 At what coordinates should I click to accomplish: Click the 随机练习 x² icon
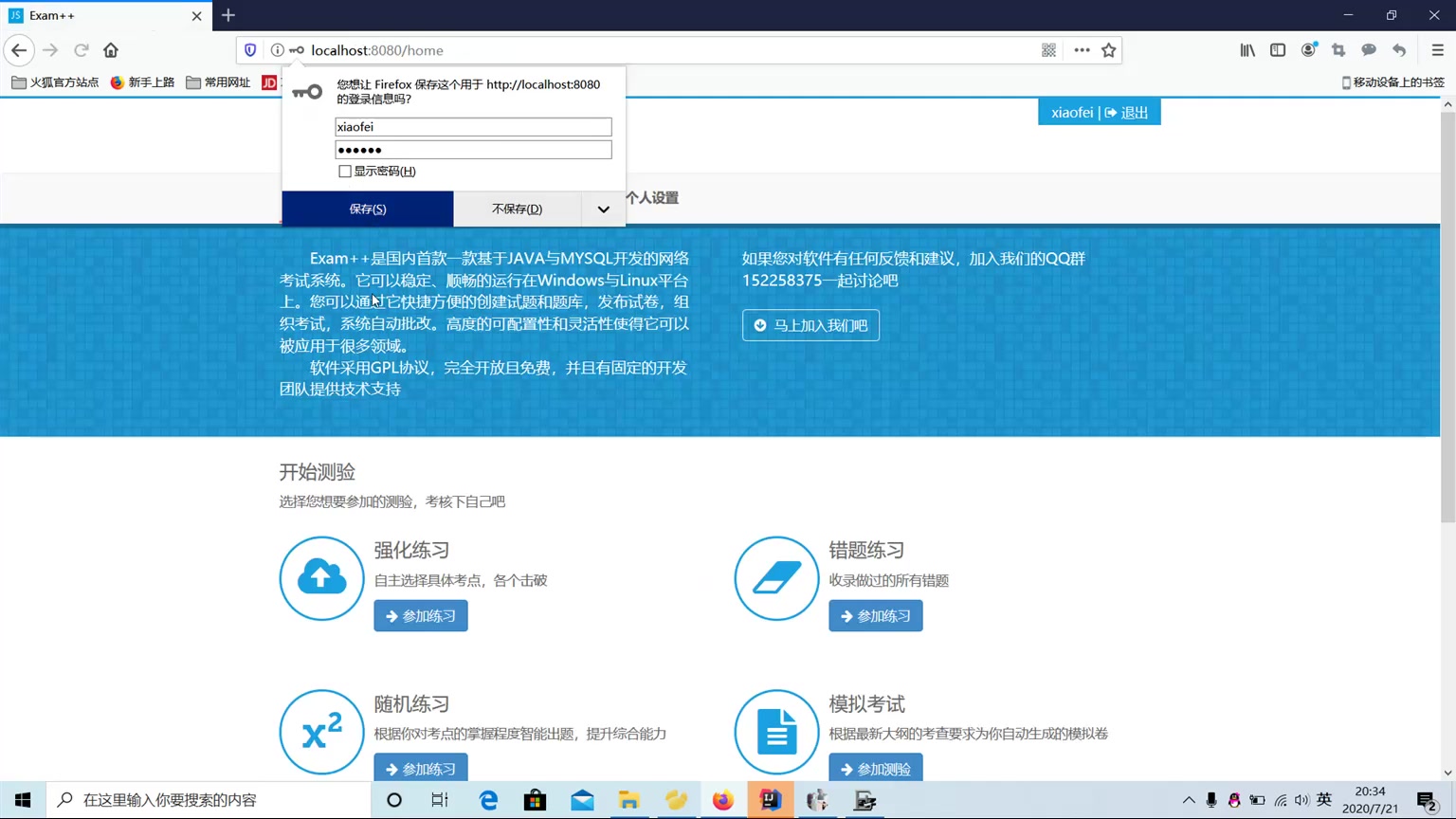(321, 732)
